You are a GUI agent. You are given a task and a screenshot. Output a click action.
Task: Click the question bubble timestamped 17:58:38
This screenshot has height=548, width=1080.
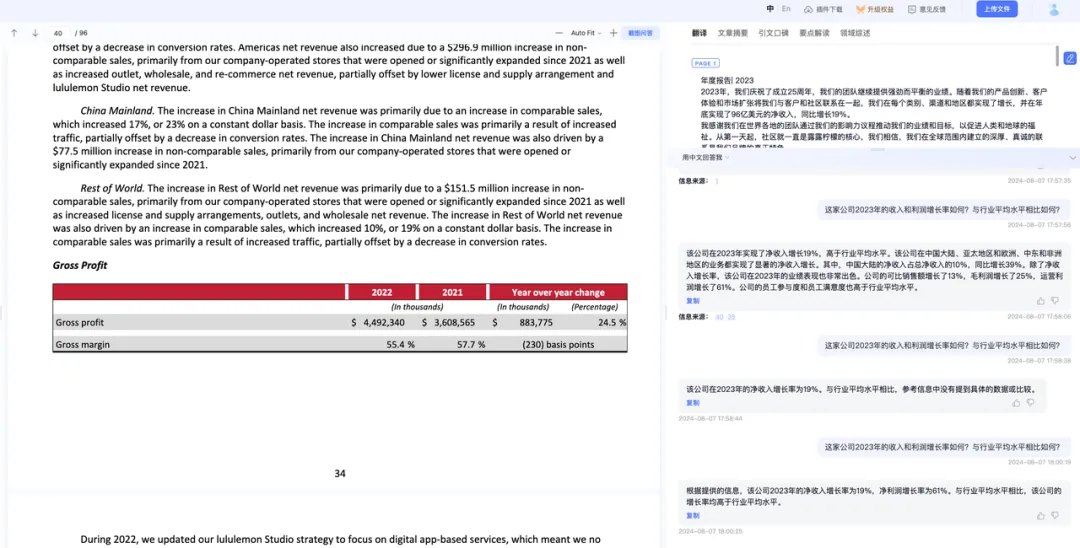pyautogui.click(x=943, y=346)
